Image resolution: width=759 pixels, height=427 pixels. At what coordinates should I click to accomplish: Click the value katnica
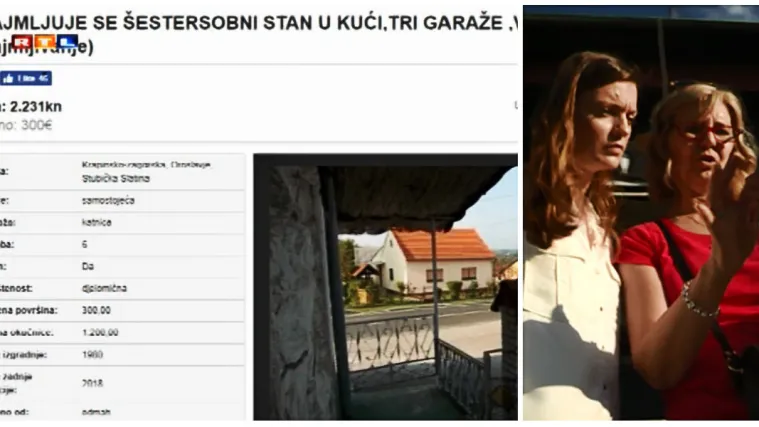(x=96, y=223)
